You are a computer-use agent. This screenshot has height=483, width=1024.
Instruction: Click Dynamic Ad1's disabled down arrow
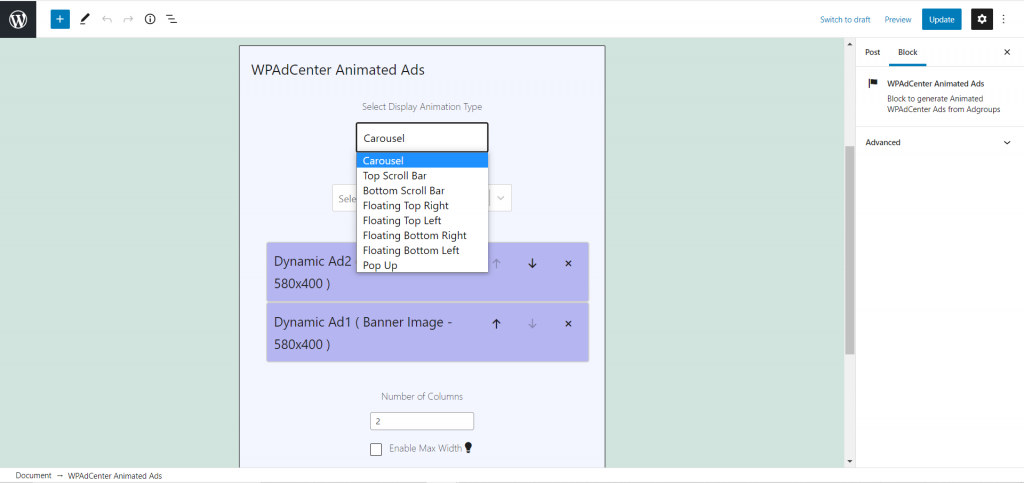(532, 323)
